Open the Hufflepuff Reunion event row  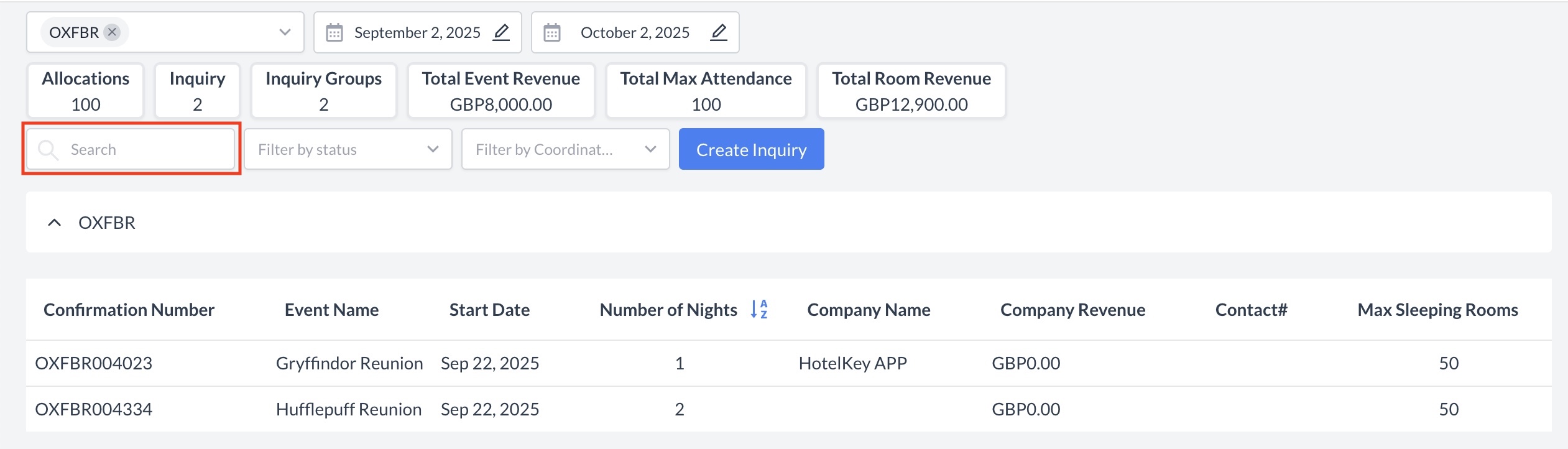coord(348,409)
